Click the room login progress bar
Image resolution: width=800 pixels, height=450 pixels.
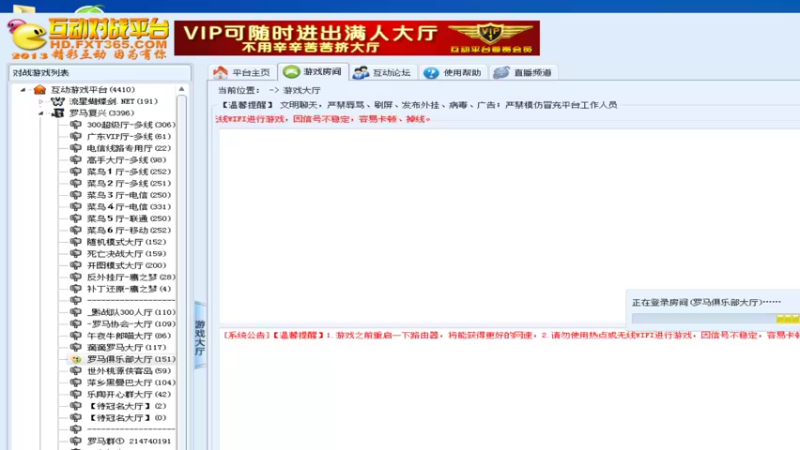click(x=715, y=319)
